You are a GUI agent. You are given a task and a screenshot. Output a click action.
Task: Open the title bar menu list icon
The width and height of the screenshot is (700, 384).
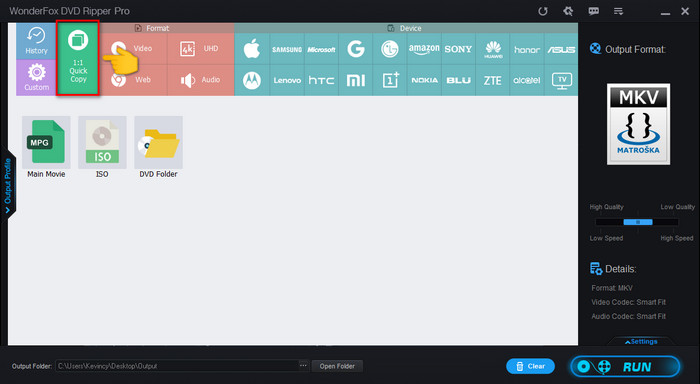[618, 11]
